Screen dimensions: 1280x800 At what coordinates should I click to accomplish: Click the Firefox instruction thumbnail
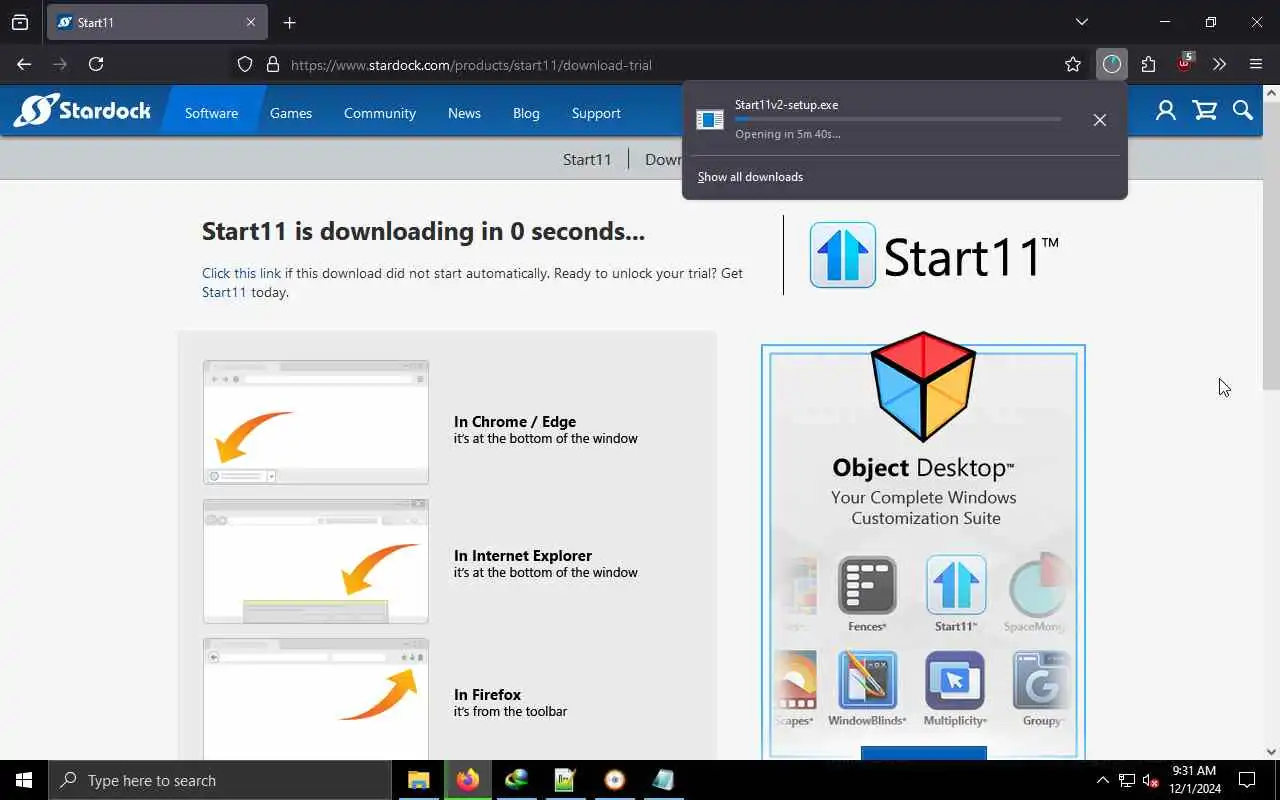(x=316, y=699)
